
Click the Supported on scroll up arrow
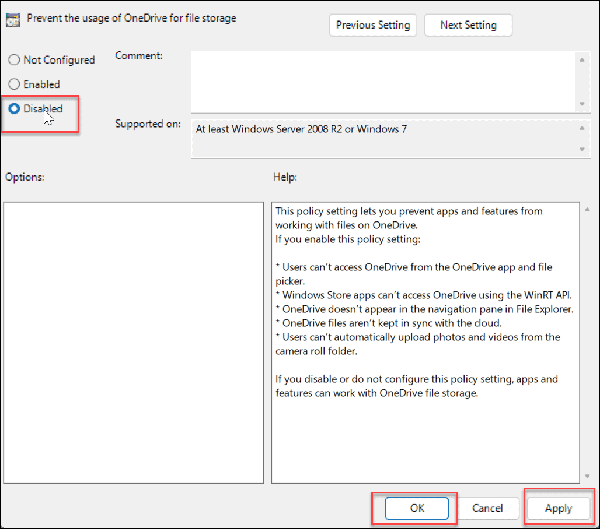(582, 128)
